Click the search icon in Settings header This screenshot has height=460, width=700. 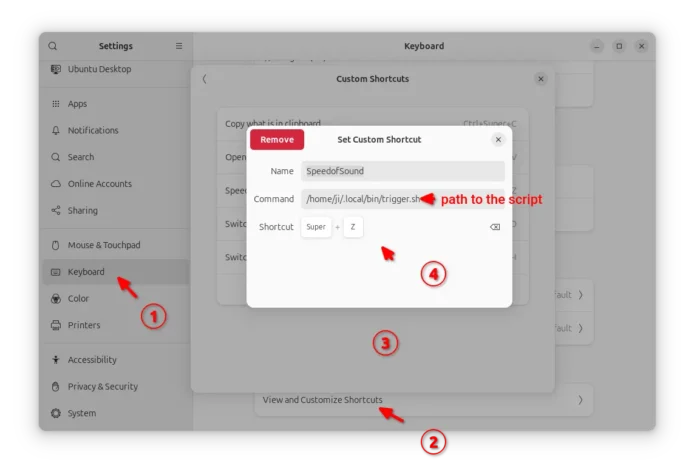point(53,46)
